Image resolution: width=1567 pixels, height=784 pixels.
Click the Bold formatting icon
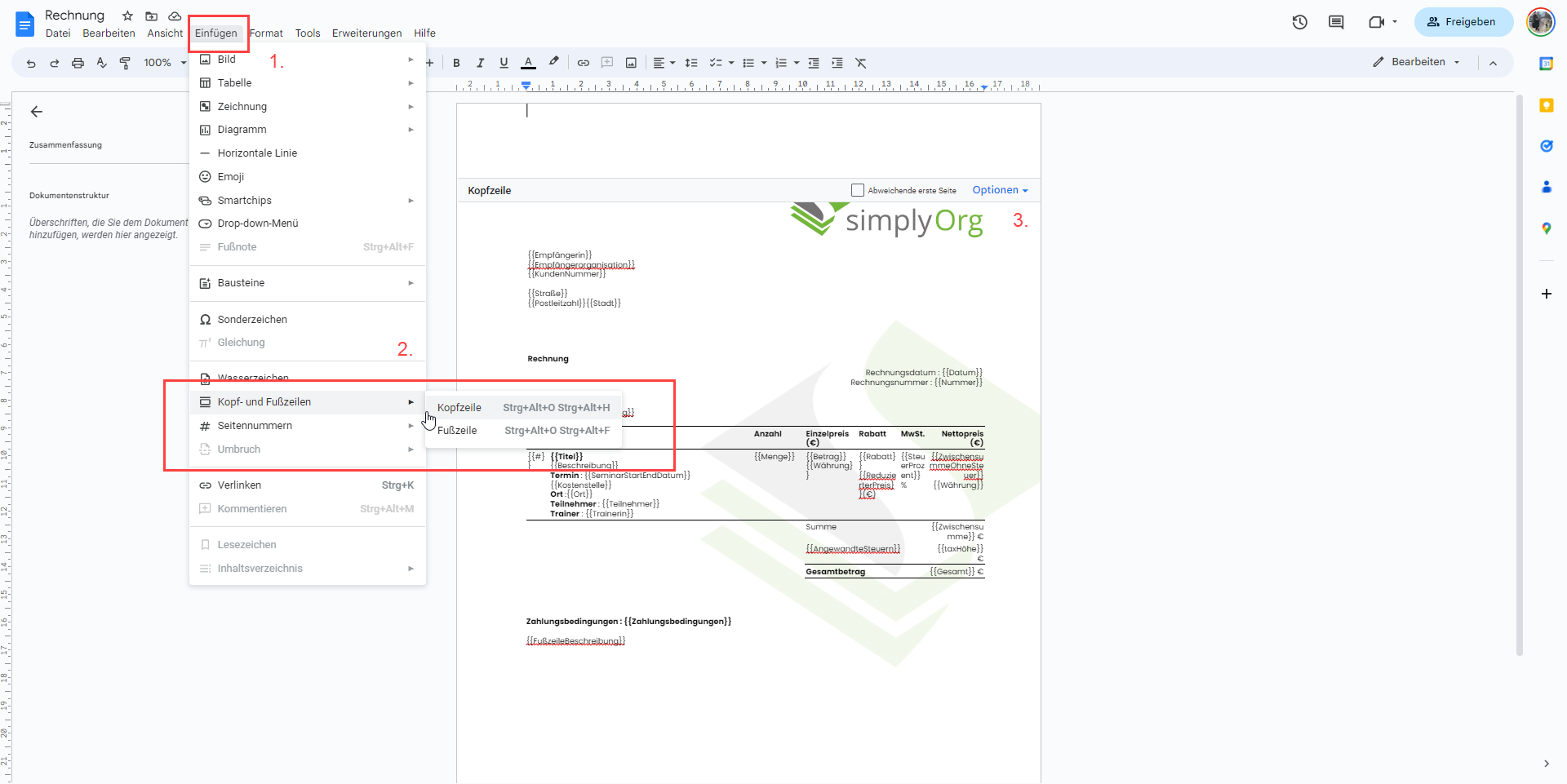coord(456,63)
